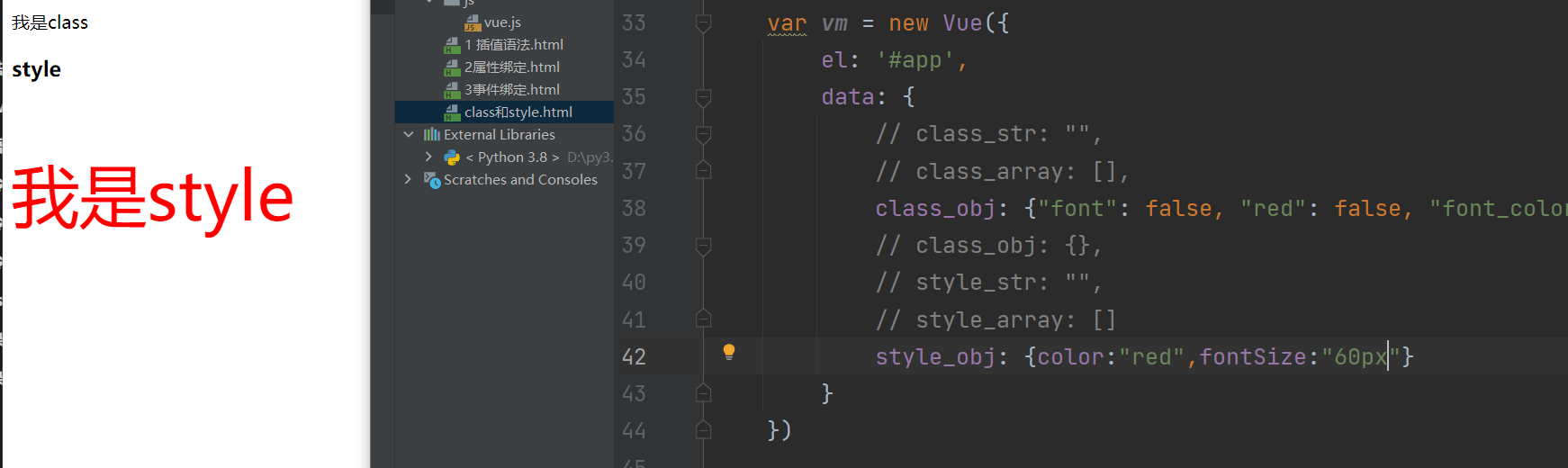
Task: Click line number 38 in gutter
Action: 634,208
